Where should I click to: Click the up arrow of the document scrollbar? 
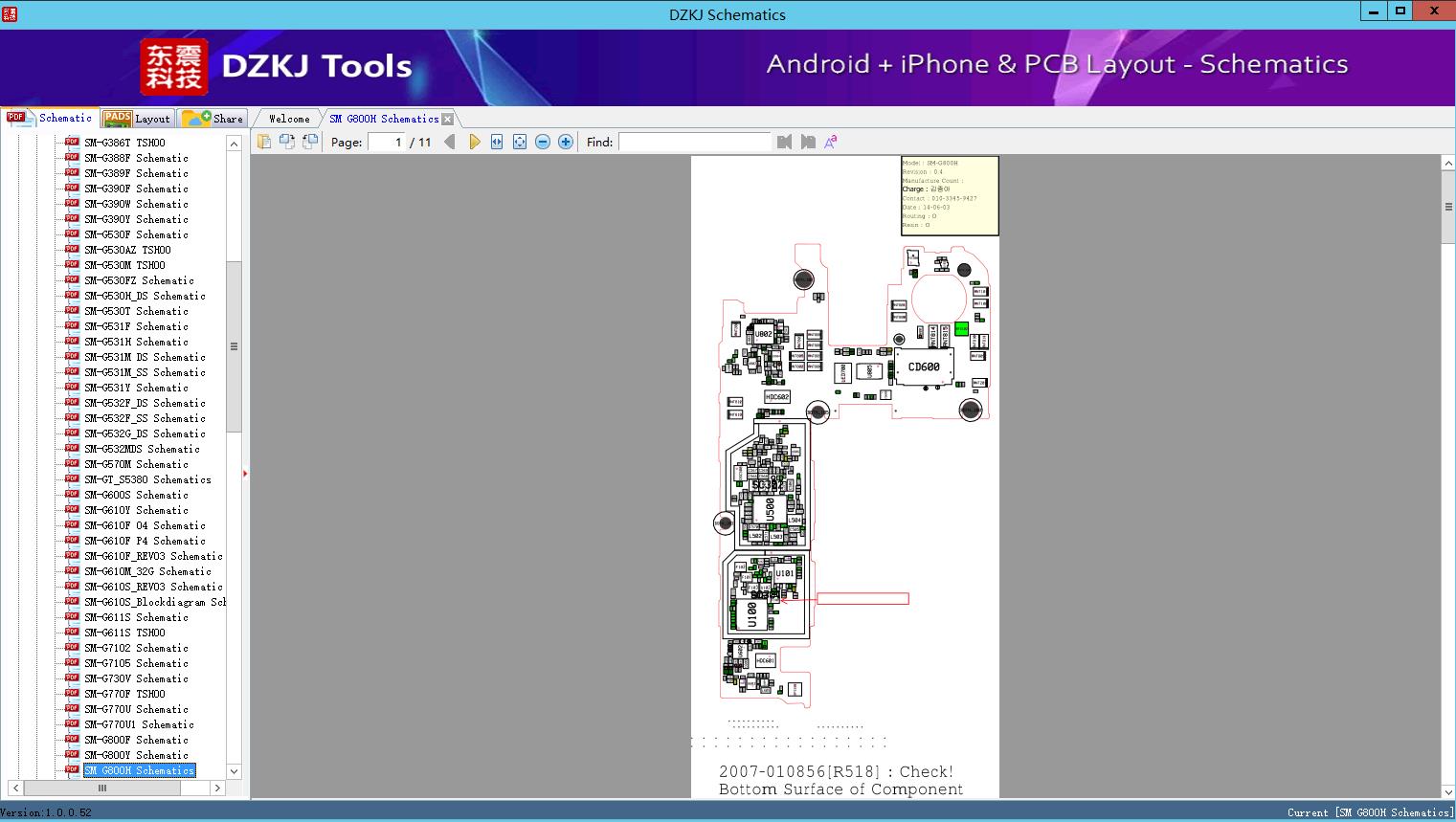tap(1448, 164)
